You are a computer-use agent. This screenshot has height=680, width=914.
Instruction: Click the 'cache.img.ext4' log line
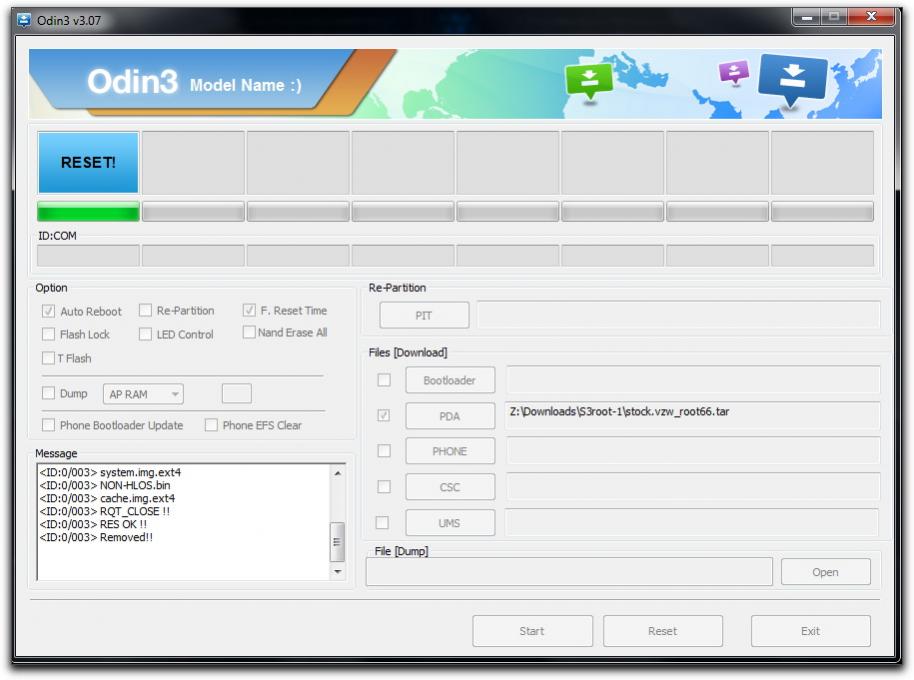107,498
